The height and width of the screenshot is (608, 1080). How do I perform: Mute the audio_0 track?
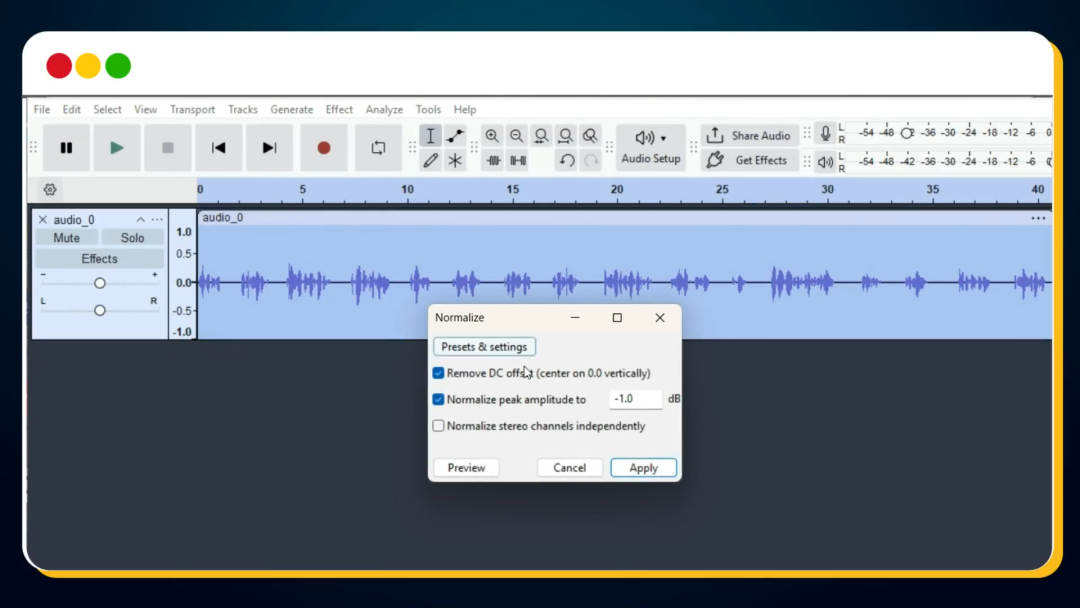pyautogui.click(x=66, y=238)
